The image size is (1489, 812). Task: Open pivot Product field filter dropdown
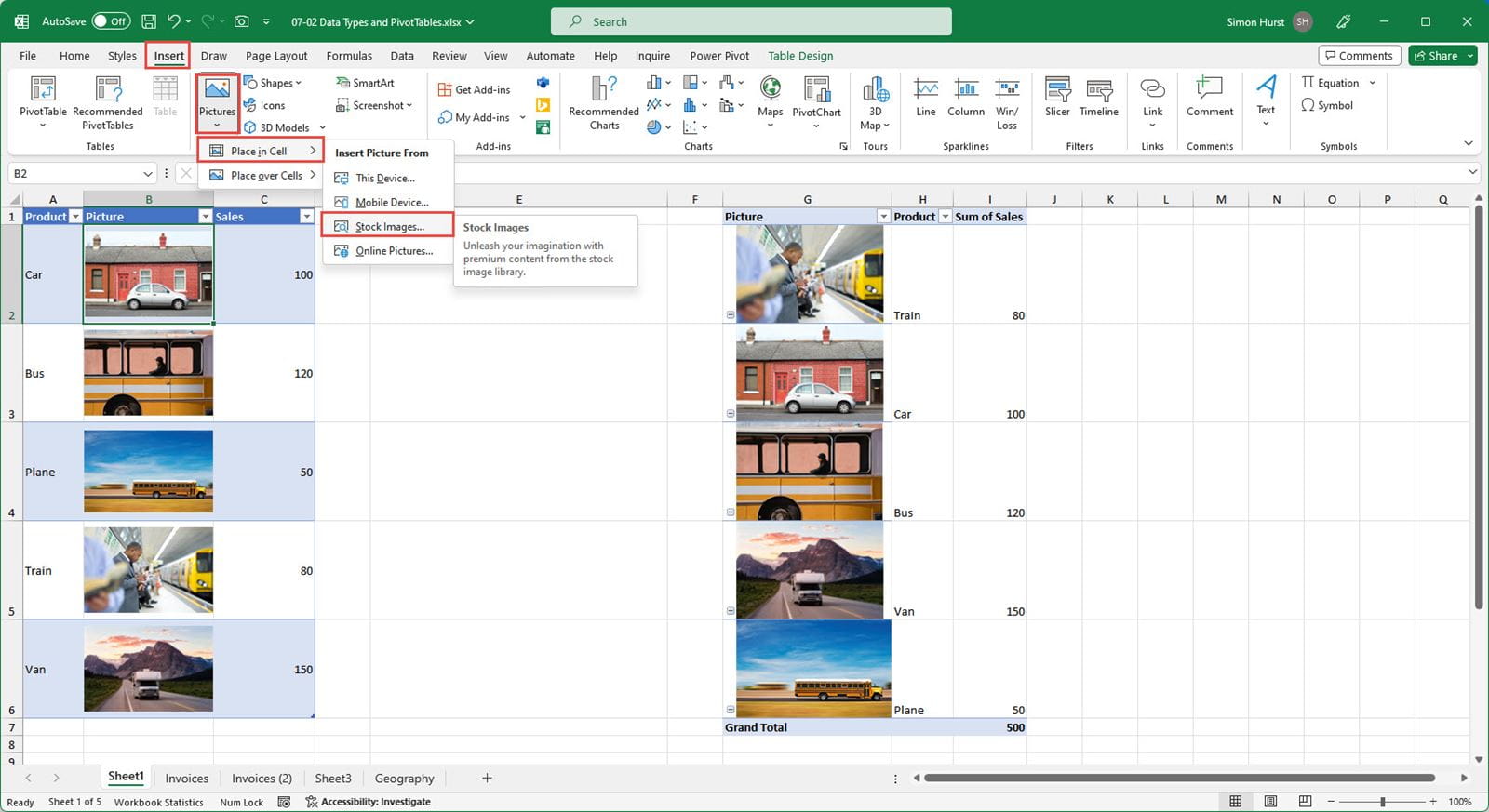click(x=945, y=217)
